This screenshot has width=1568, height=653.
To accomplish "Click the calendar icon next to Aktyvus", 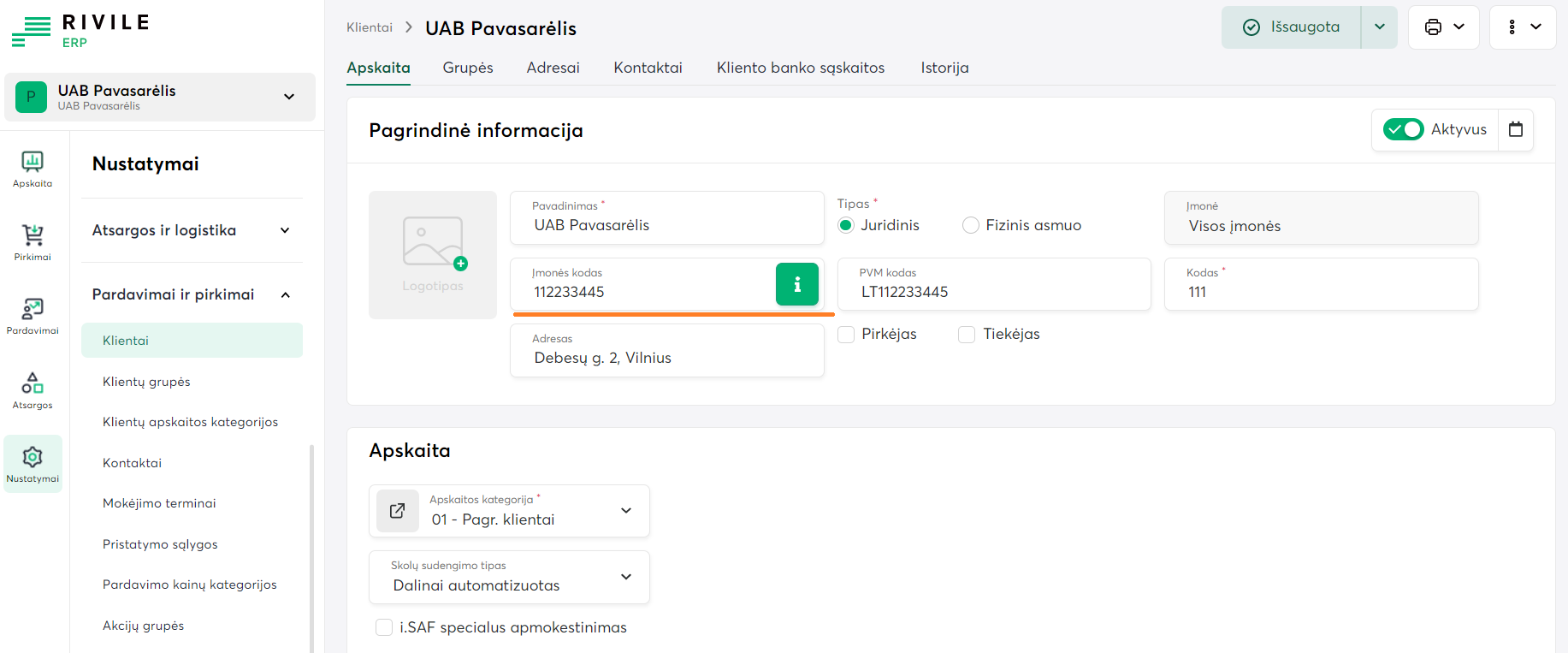I will pos(1516,129).
